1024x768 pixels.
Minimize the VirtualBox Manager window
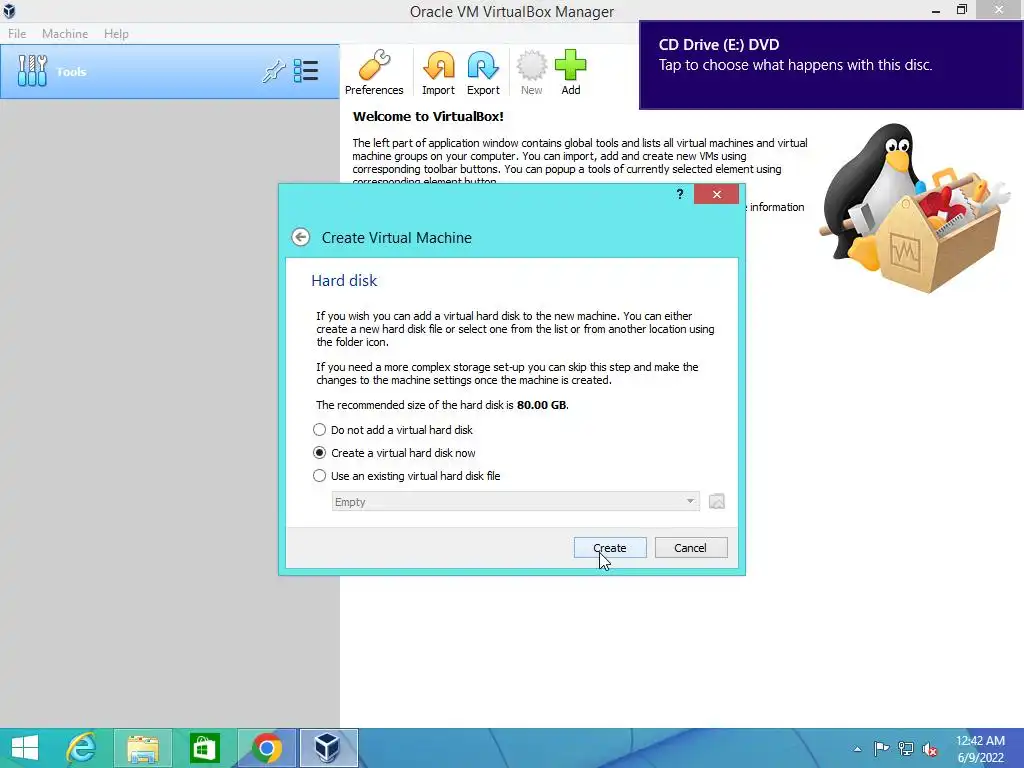936,10
